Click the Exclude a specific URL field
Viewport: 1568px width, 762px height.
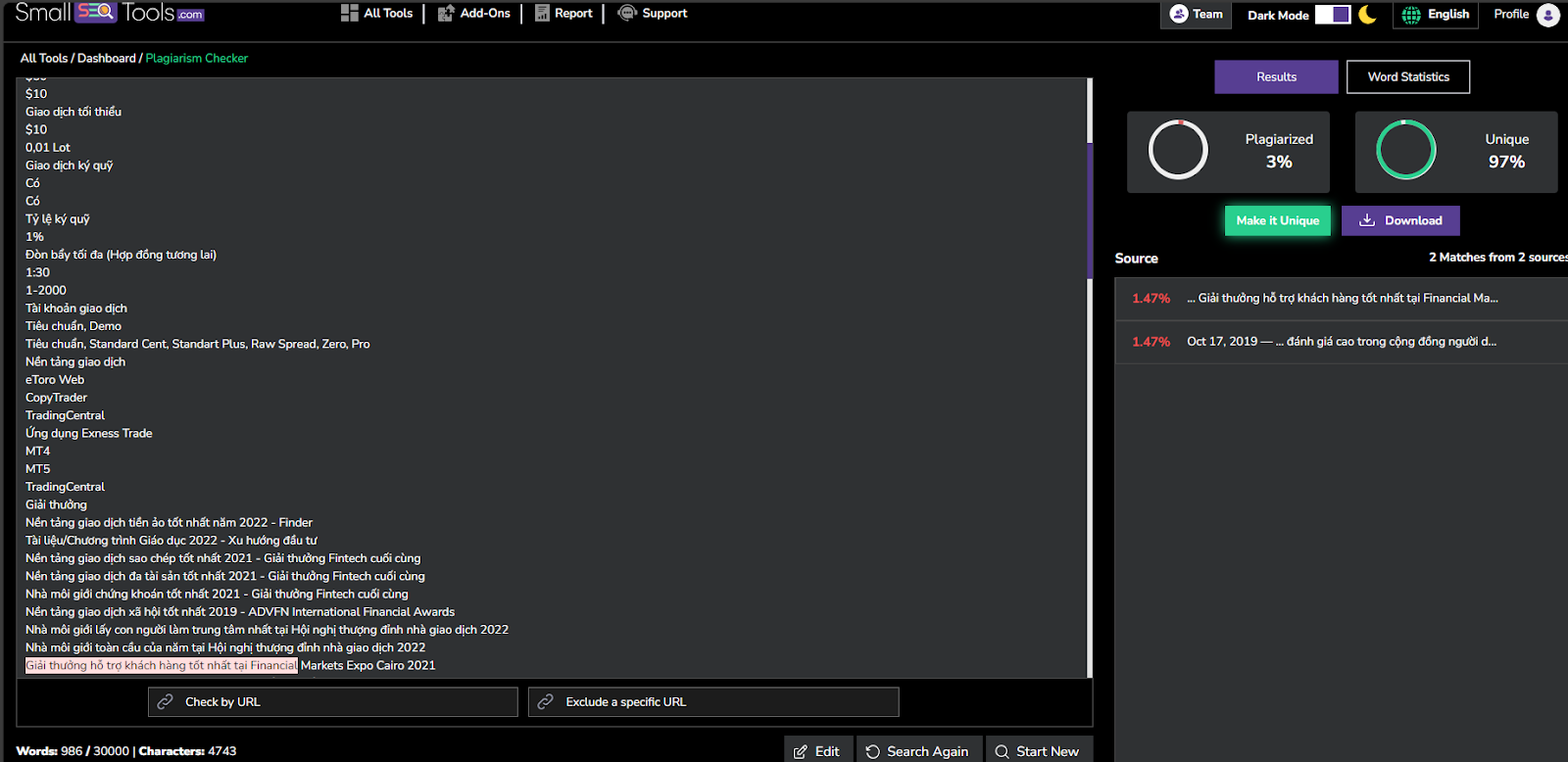(713, 702)
